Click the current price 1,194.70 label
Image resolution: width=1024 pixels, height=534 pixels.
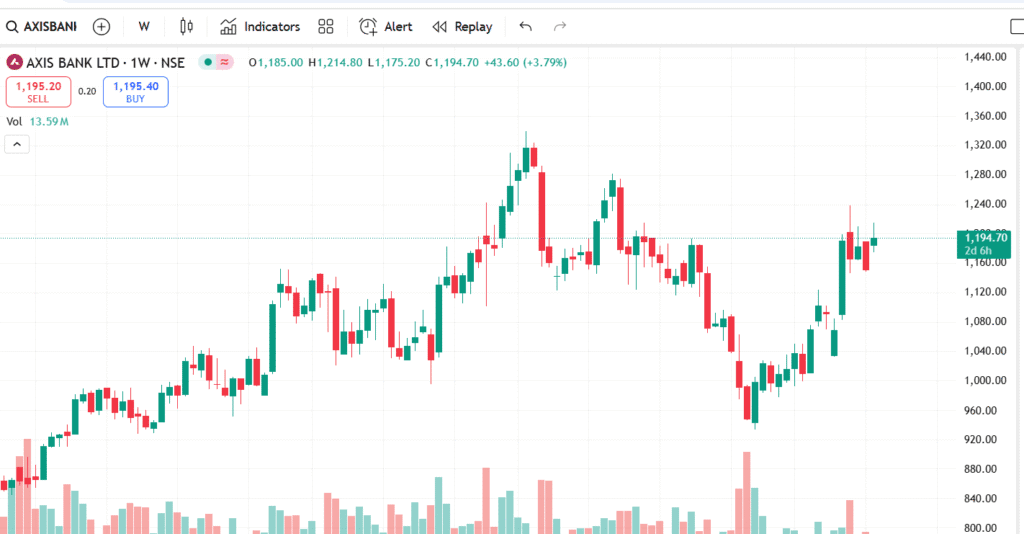pos(986,238)
